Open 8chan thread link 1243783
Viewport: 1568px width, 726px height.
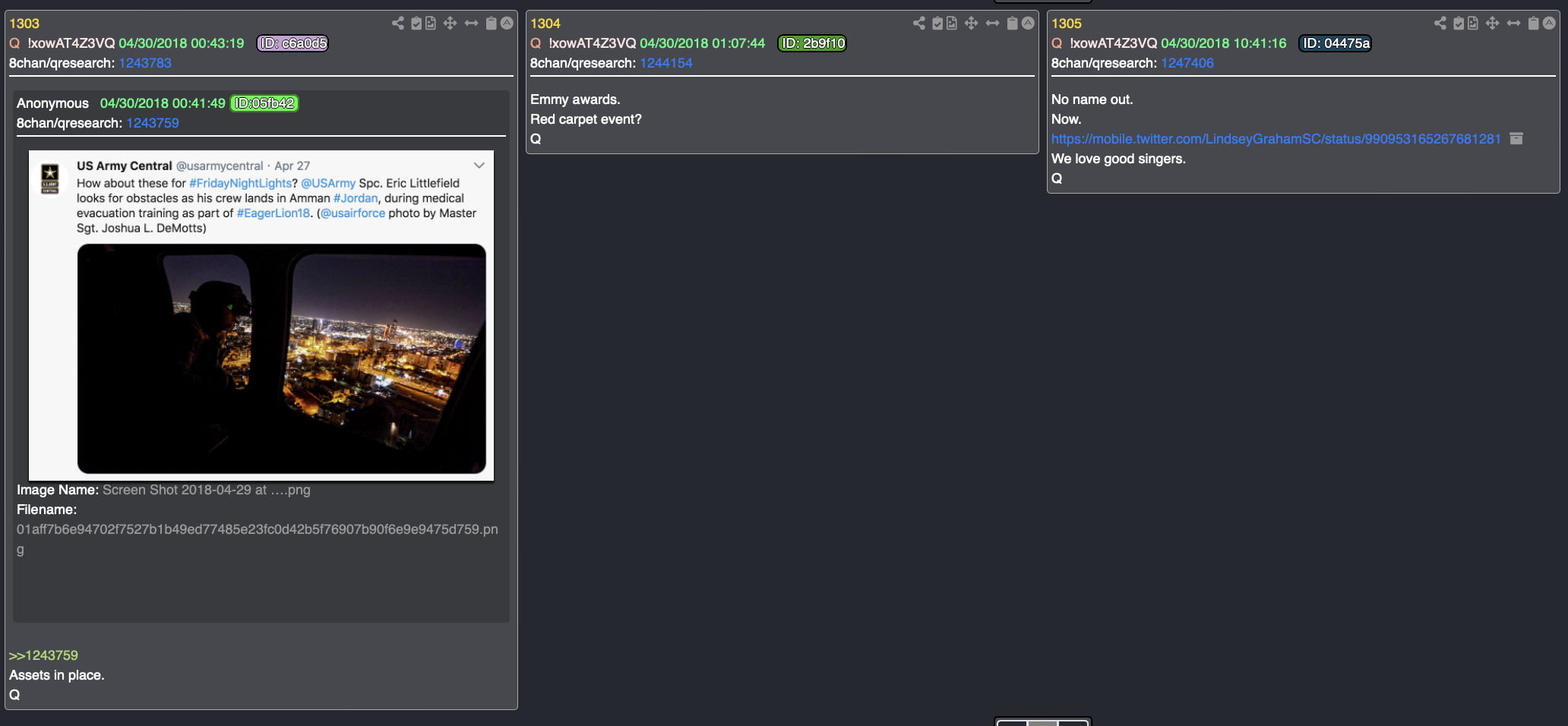click(x=145, y=63)
